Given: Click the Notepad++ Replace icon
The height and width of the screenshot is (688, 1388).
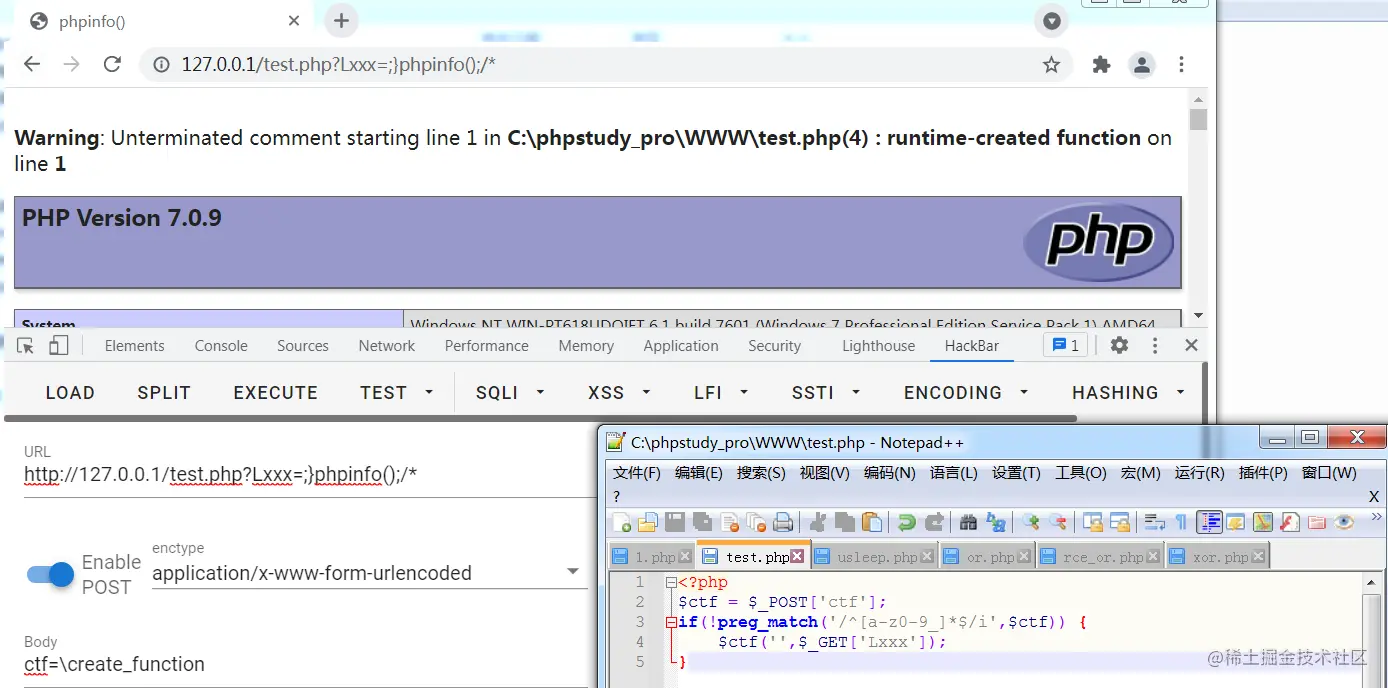Looking at the screenshot, I should click(996, 522).
